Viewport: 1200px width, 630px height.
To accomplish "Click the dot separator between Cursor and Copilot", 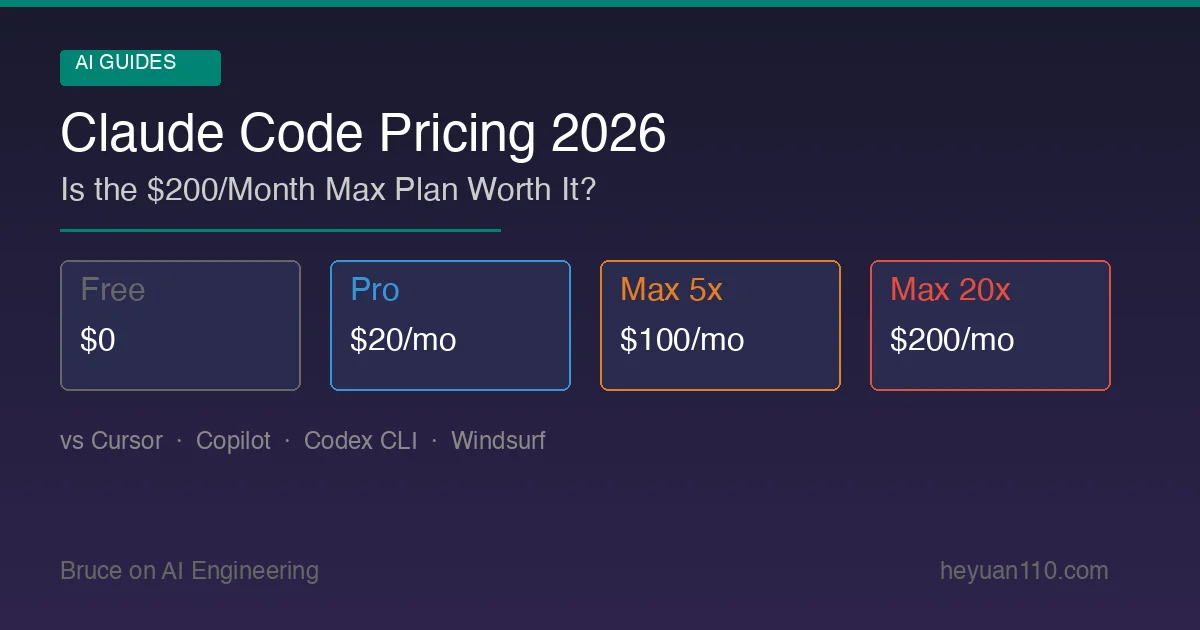I will (179, 441).
